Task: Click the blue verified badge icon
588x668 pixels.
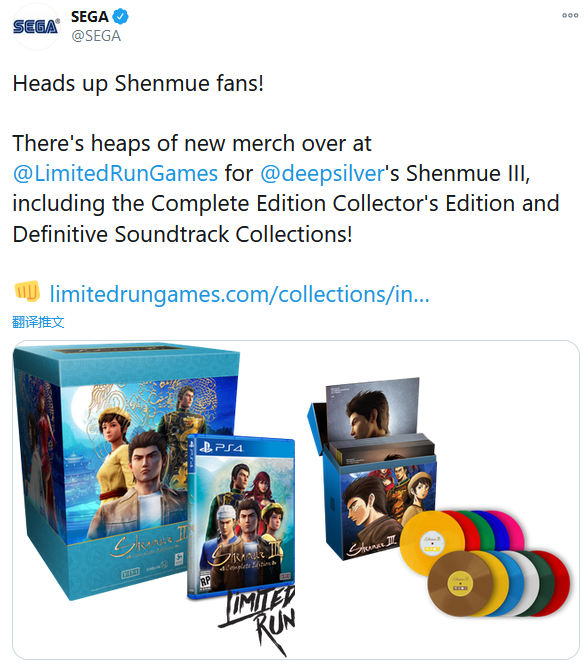Action: [121, 17]
